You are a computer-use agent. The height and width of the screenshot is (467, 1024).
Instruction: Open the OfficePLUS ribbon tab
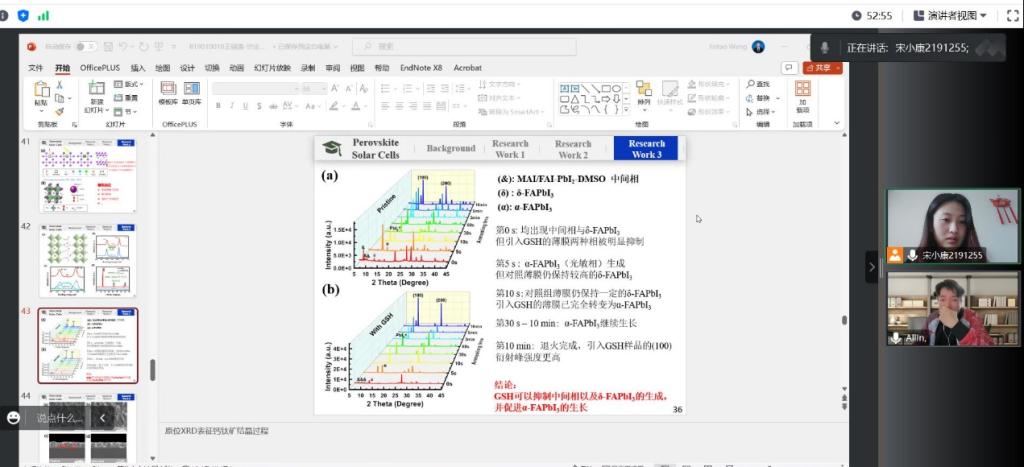click(99, 68)
